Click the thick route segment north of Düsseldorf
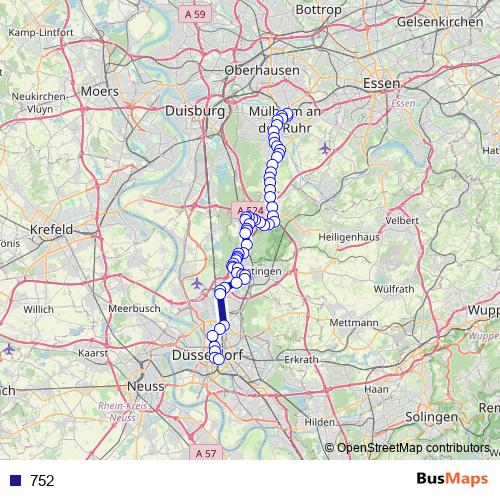The width and height of the screenshot is (500, 500). [222, 310]
